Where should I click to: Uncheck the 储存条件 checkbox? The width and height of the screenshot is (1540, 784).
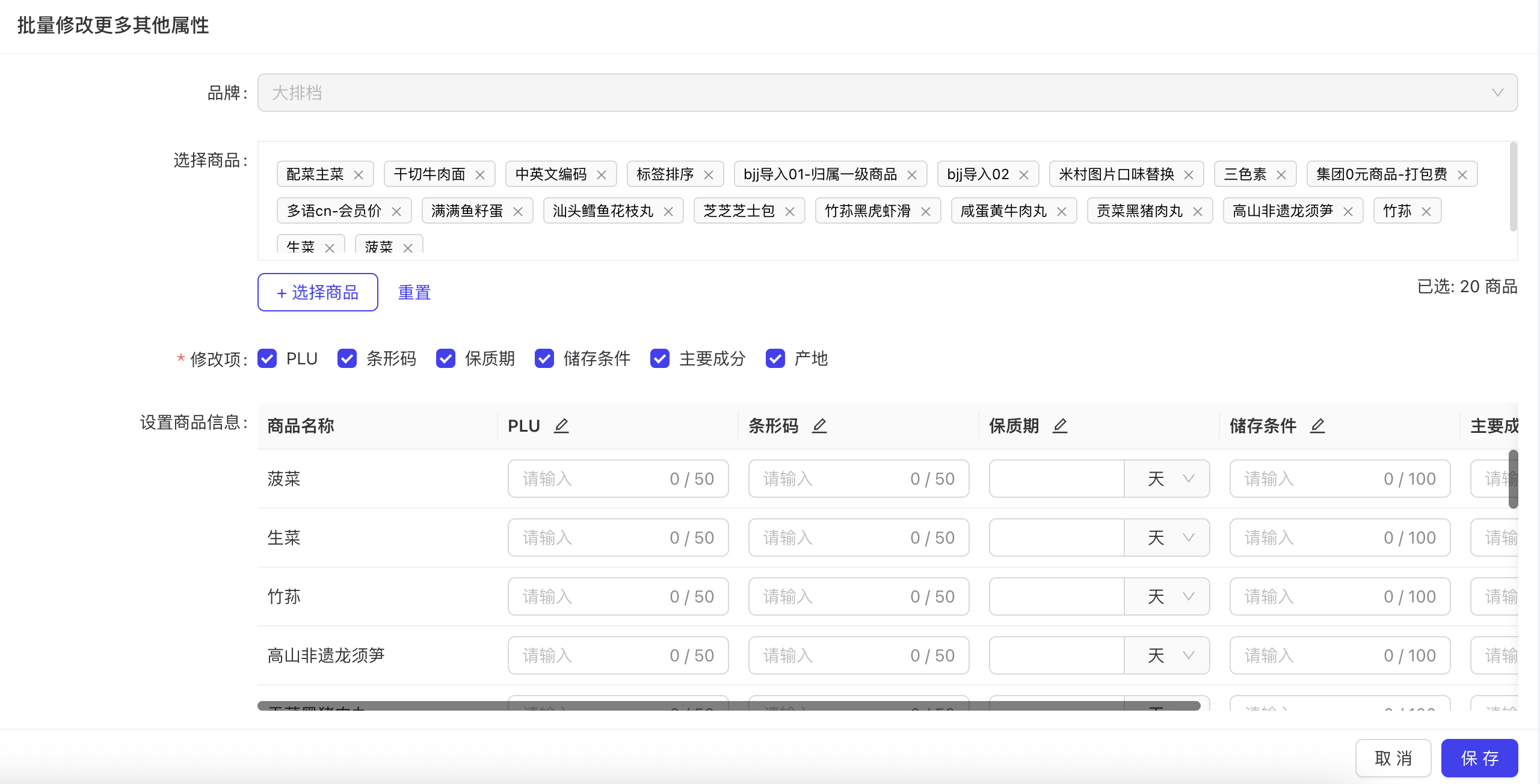click(x=544, y=358)
